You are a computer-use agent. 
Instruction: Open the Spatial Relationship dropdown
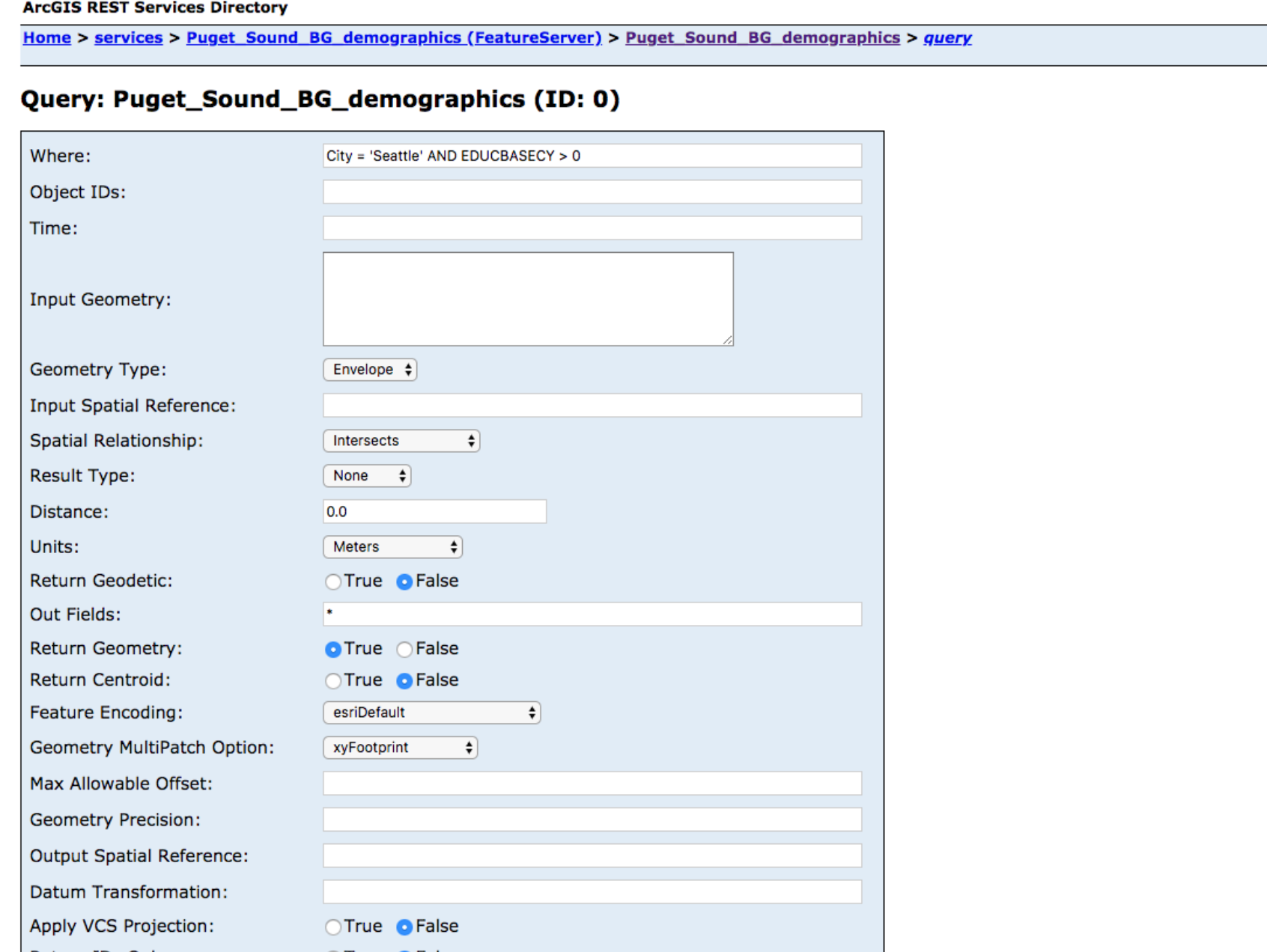tap(401, 441)
